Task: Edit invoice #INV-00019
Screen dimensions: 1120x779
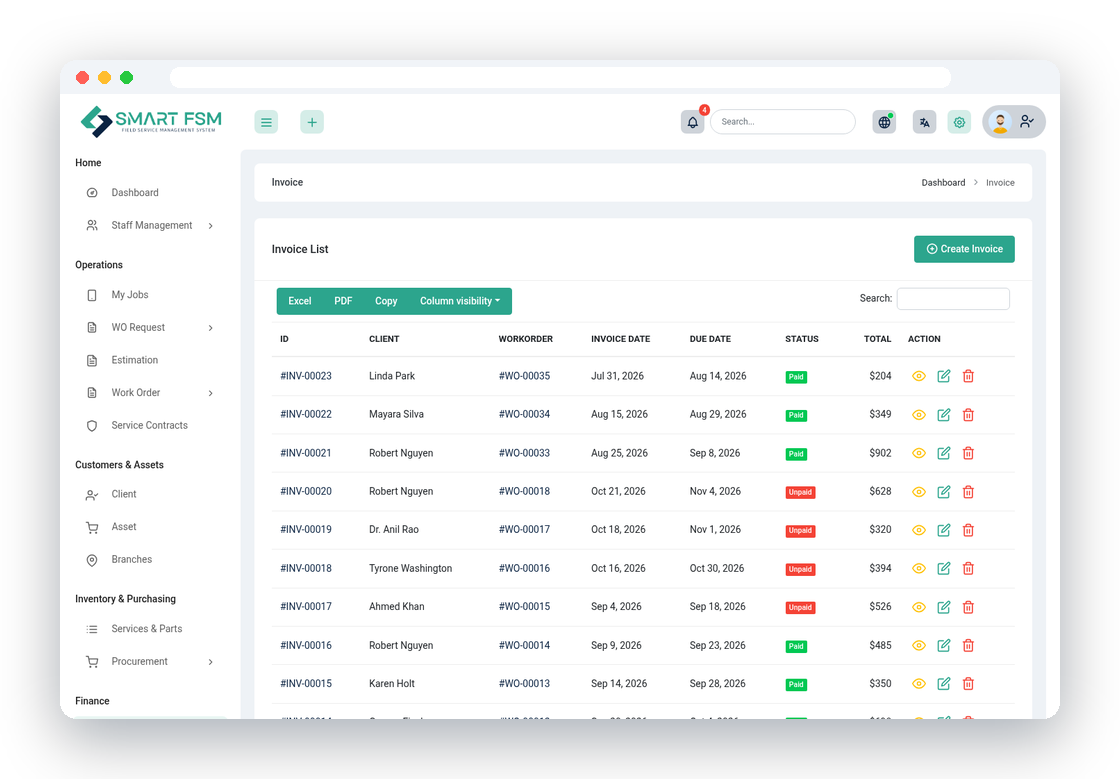Action: (x=944, y=530)
